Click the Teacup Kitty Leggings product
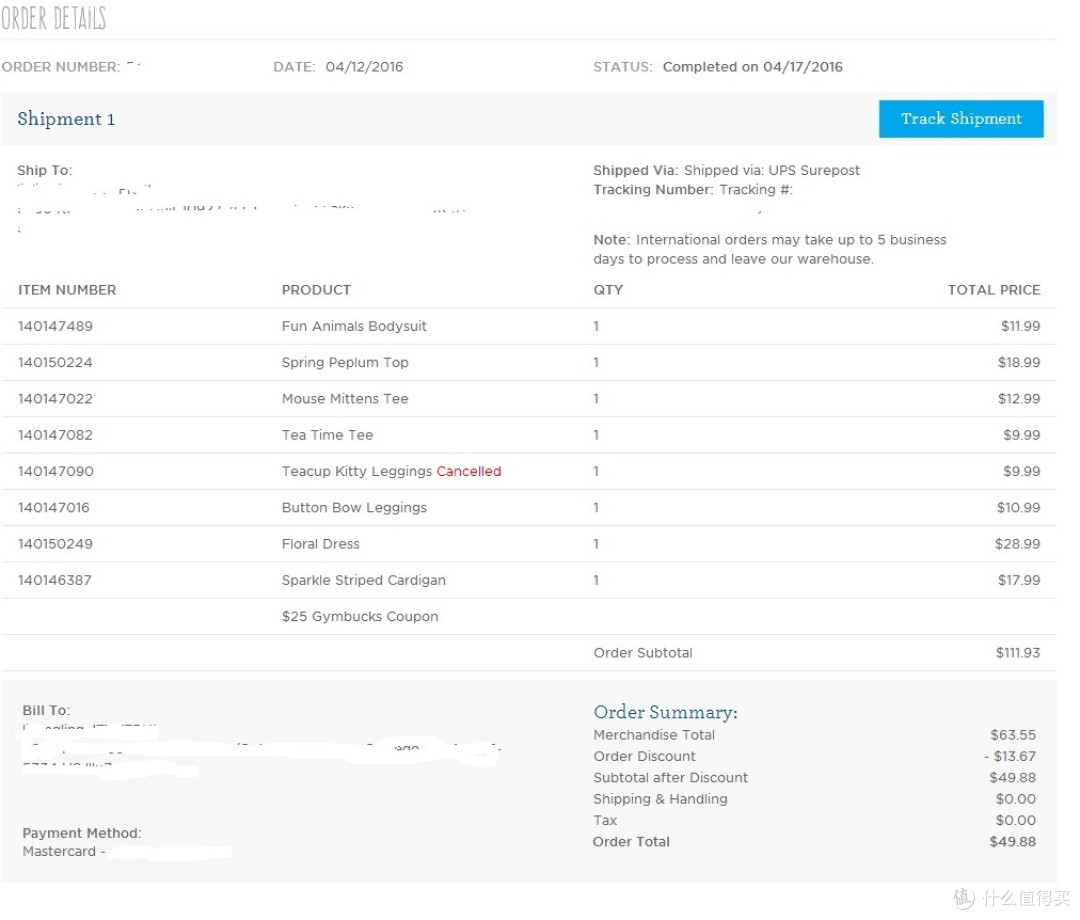Viewport: 1080px width, 920px height. click(357, 472)
